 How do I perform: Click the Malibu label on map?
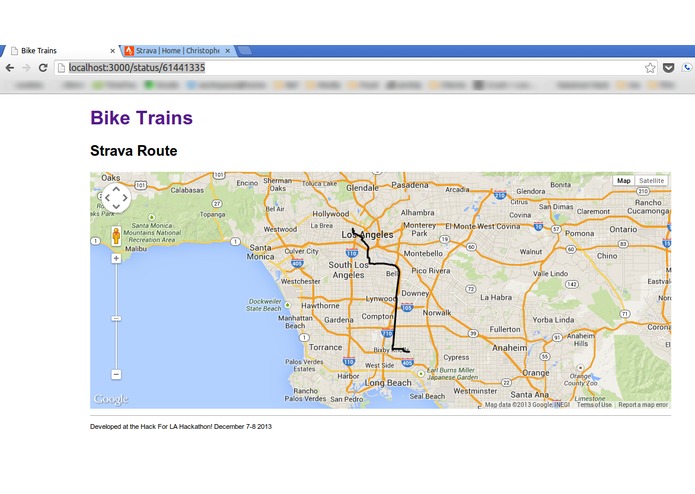[x=136, y=249]
